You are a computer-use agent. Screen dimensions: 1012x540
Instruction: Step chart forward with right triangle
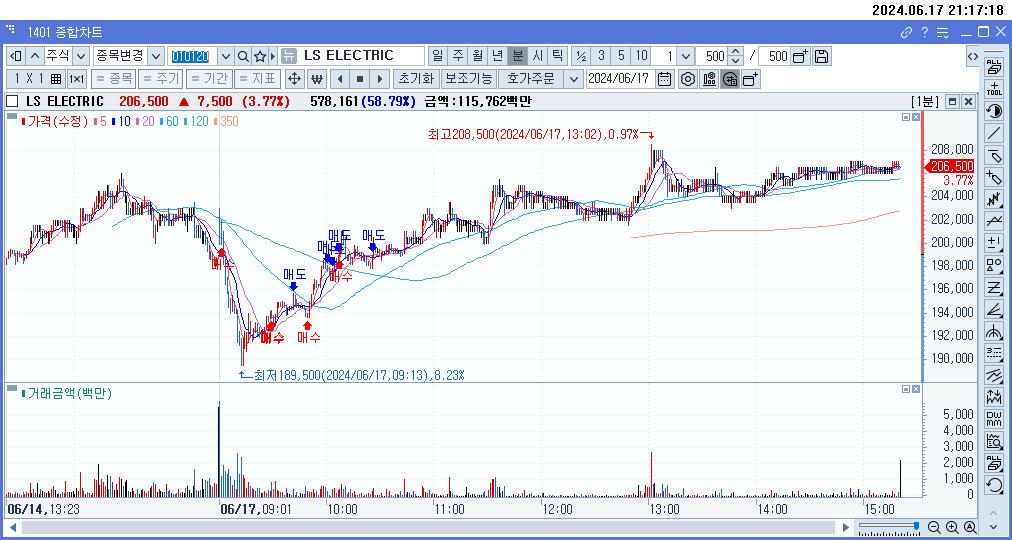(380, 79)
